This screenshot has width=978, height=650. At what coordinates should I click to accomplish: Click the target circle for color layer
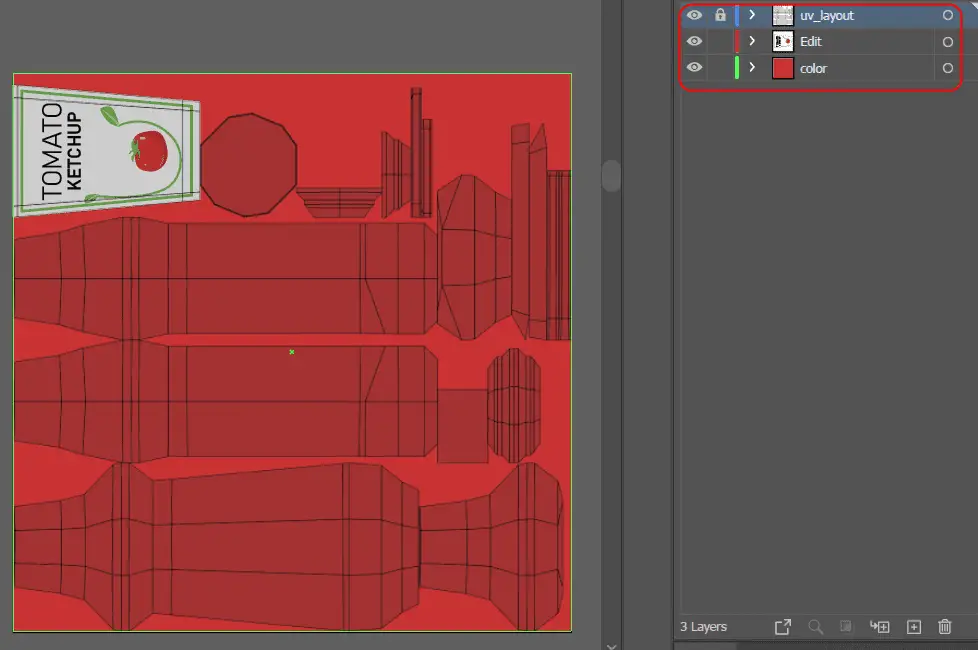click(x=947, y=68)
